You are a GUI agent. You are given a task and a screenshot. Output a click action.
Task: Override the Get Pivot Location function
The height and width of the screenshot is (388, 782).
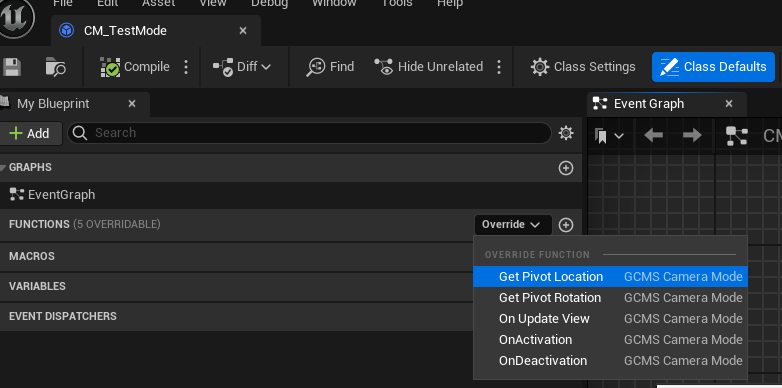pyautogui.click(x=610, y=277)
